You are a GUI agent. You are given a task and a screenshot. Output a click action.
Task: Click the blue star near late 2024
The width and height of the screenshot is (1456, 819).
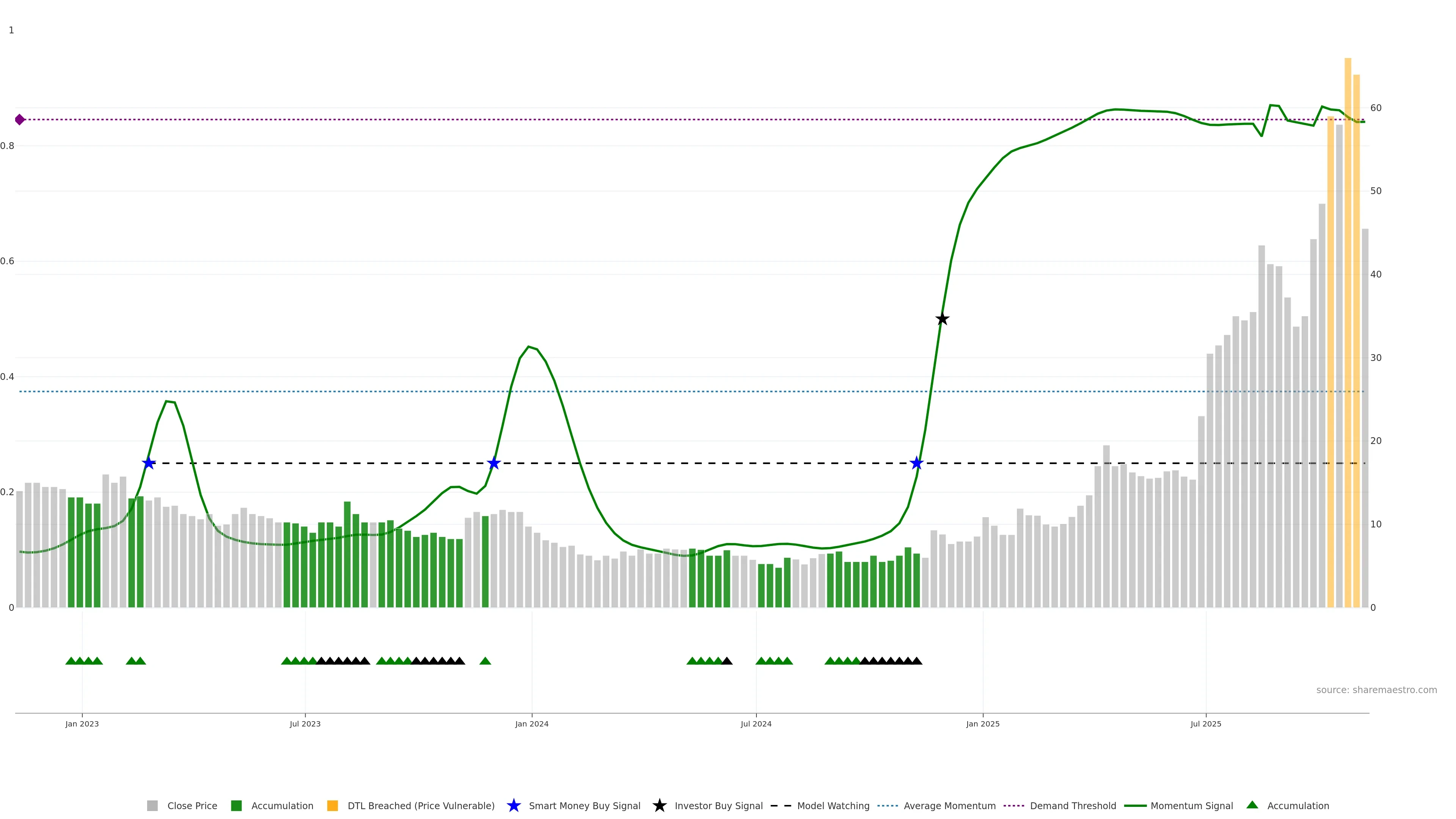[x=916, y=463]
